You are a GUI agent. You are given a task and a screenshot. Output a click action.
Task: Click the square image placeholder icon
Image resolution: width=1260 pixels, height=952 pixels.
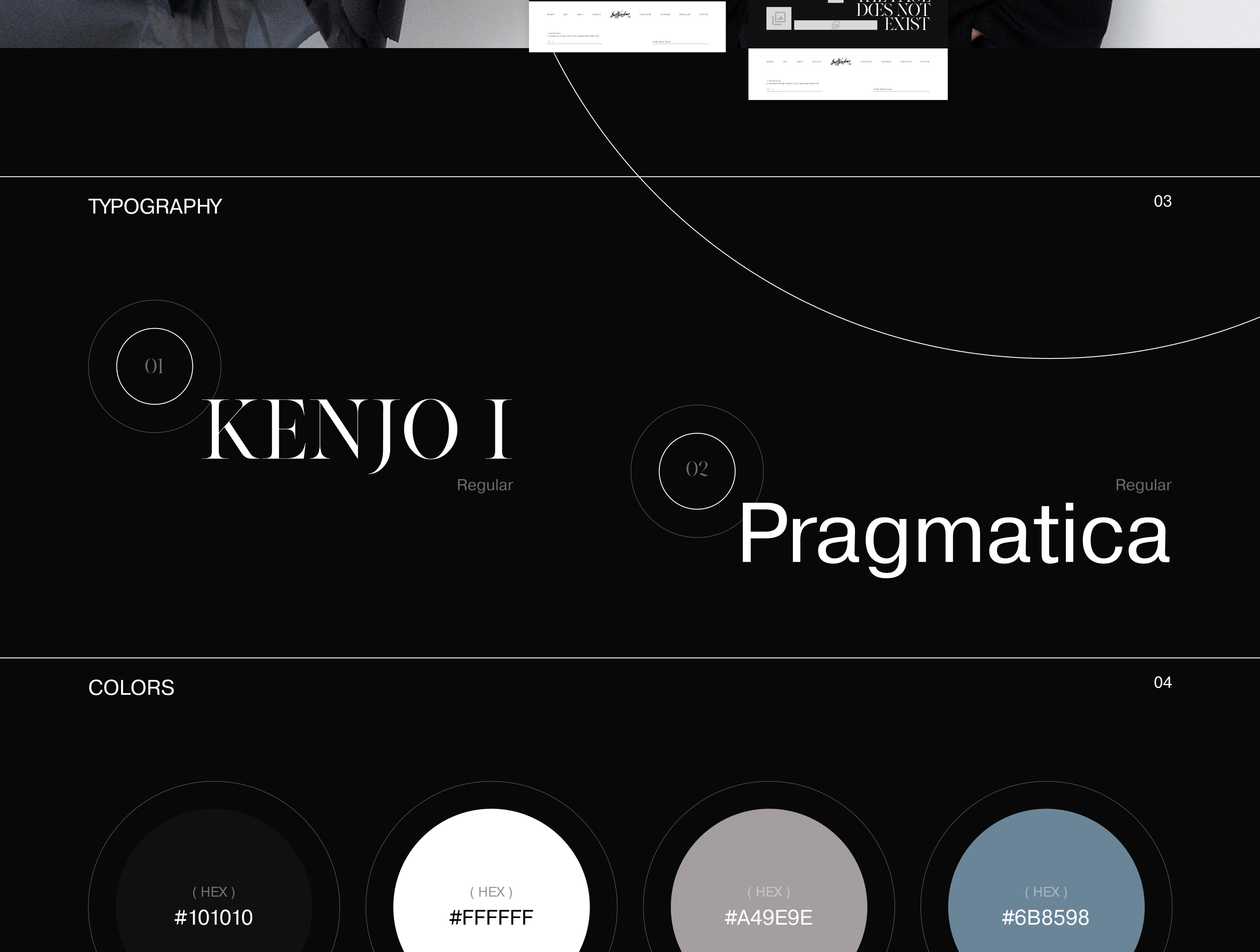[778, 18]
